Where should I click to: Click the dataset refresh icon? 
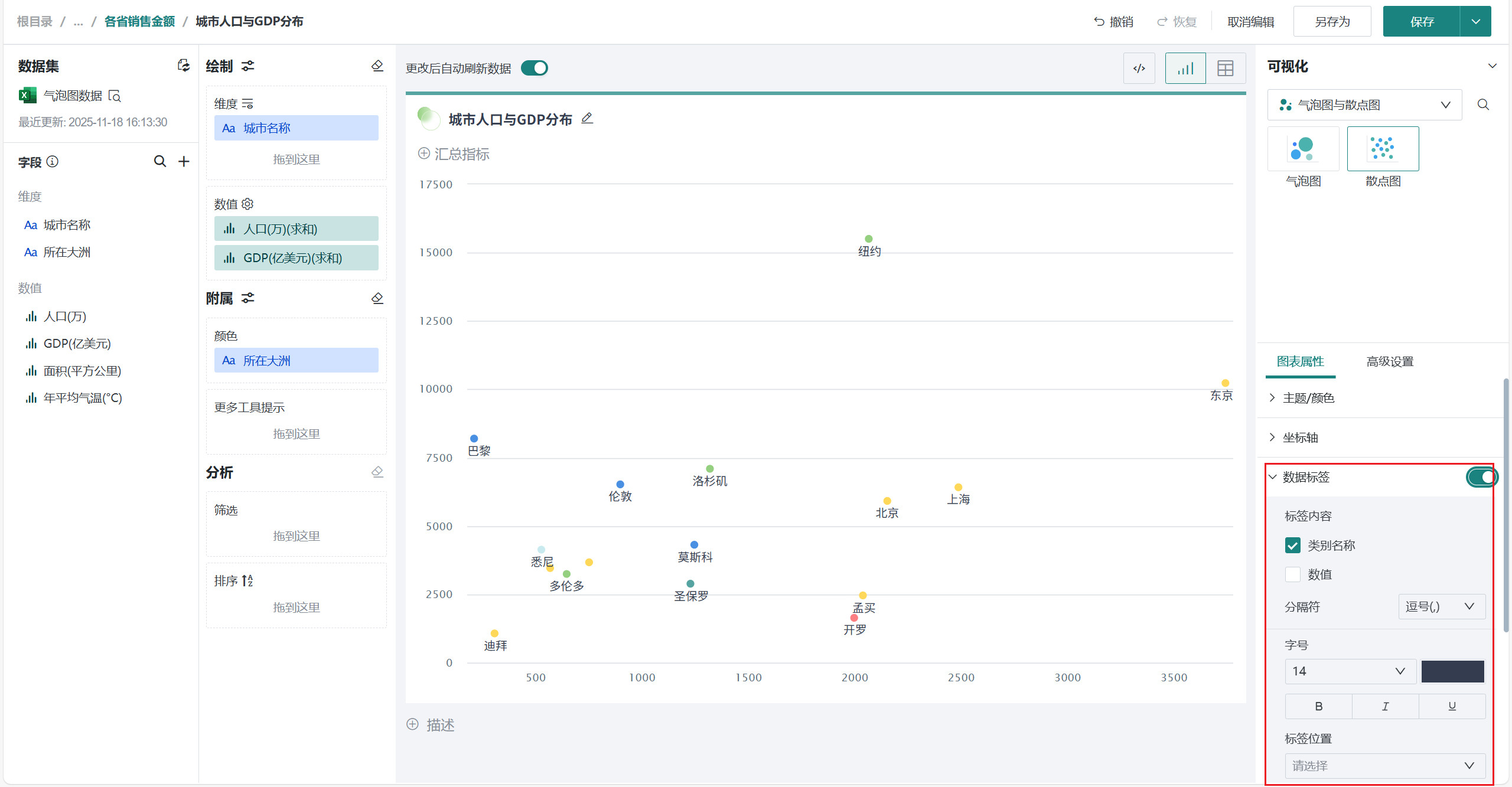click(184, 66)
